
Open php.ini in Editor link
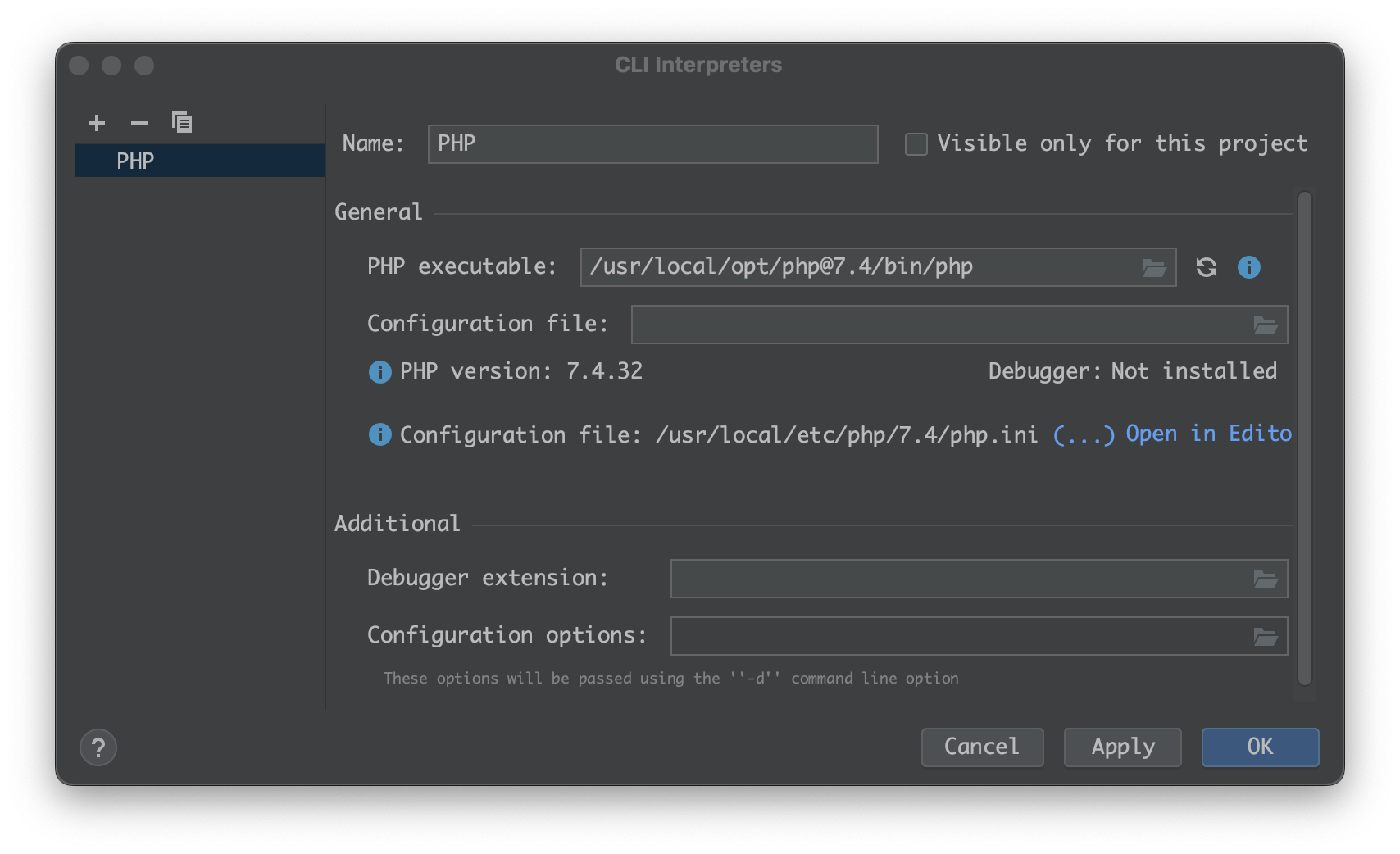click(x=1208, y=434)
